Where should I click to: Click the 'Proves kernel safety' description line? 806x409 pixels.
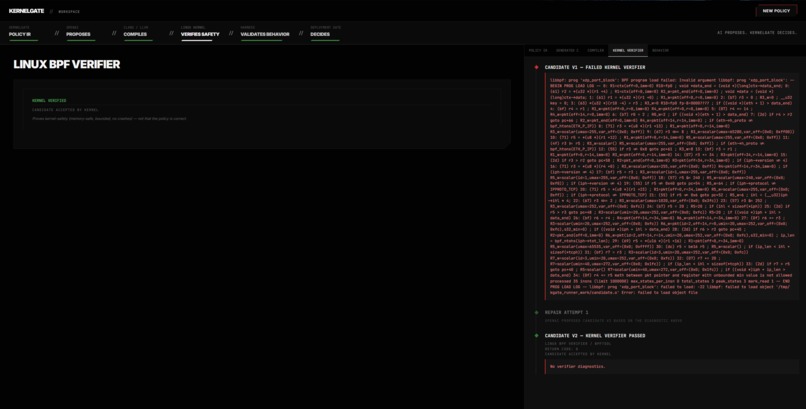point(109,119)
